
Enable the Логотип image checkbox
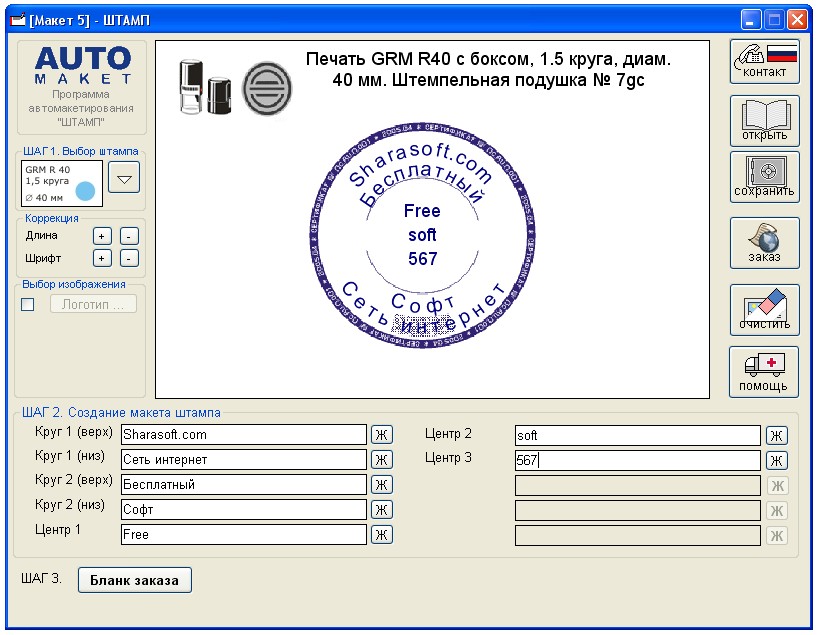pyautogui.click(x=28, y=304)
